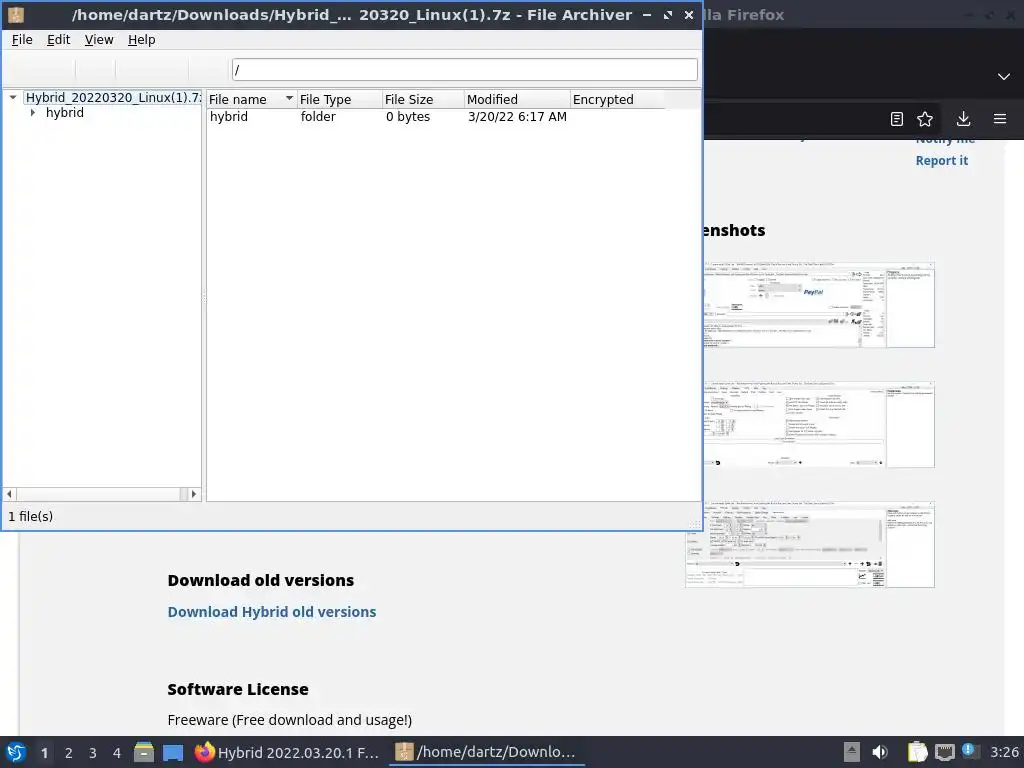Minimize the File Archiver window
The image size is (1024, 768).
[647, 15]
